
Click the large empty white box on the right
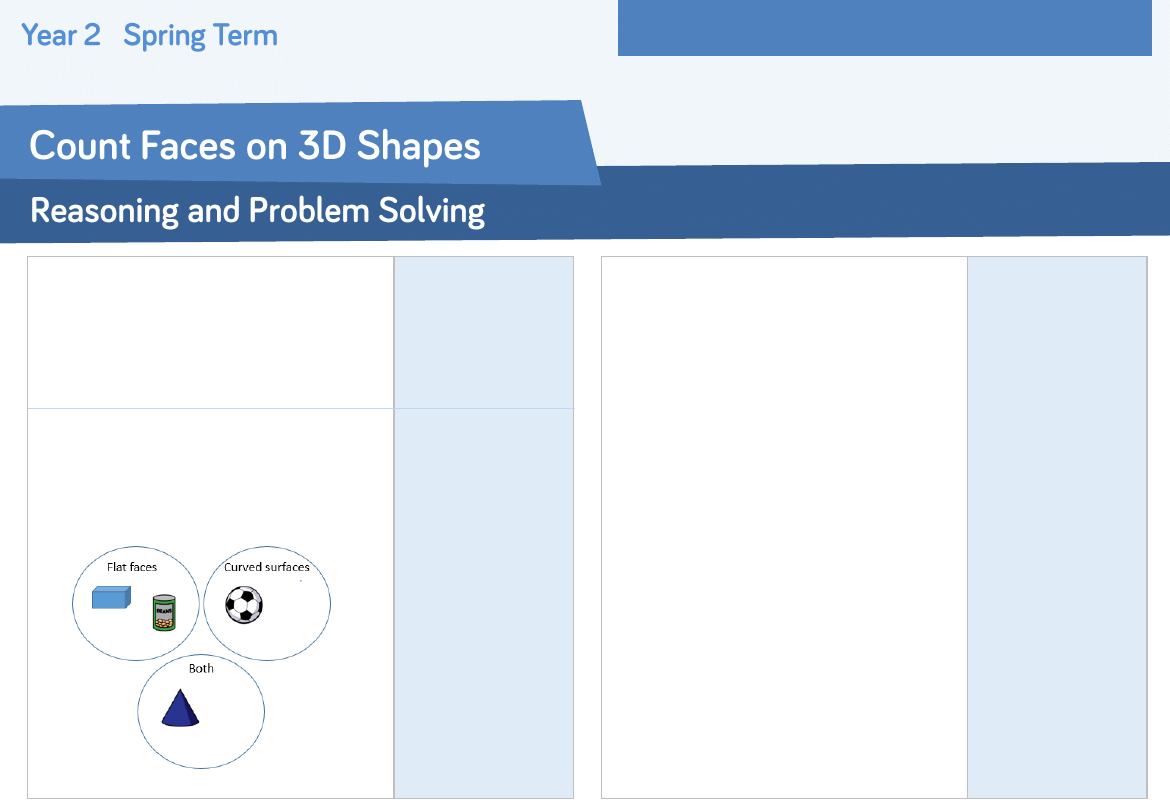click(784, 527)
